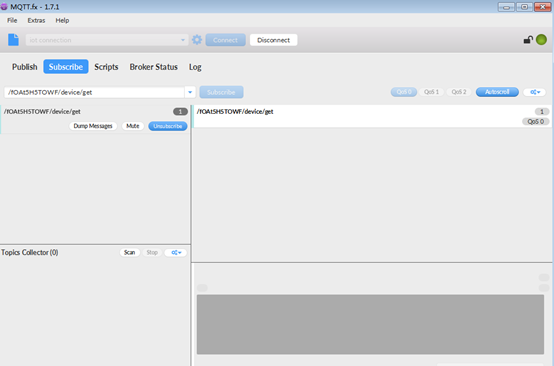
Task: Click the unlocked padlock icon
Action: coord(528,40)
